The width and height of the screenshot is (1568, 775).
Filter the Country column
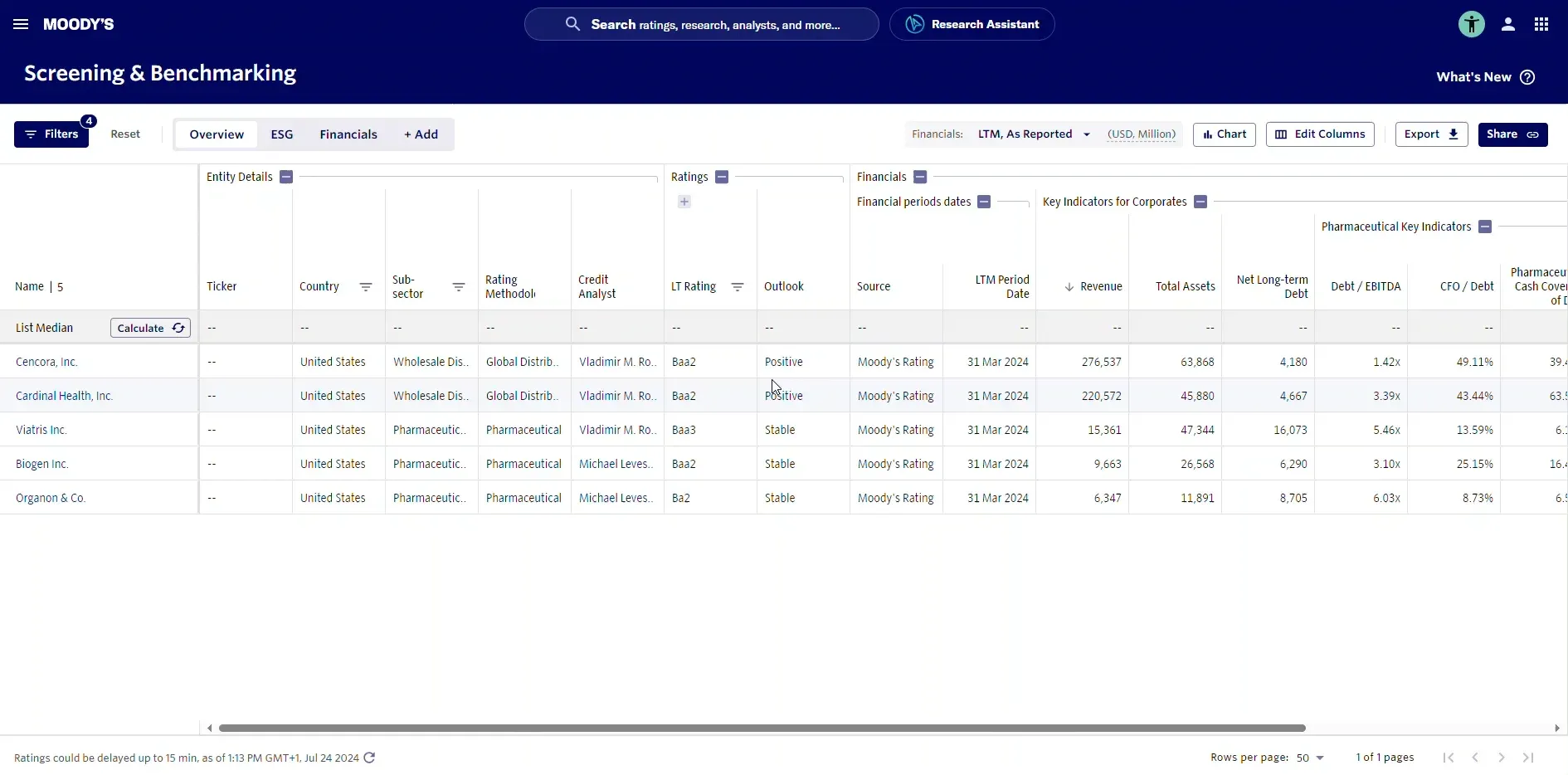point(365,287)
